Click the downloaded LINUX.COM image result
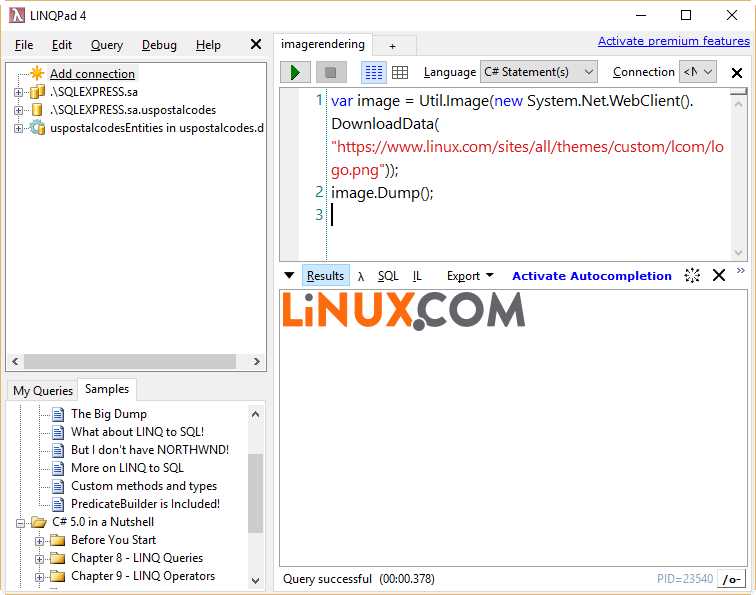Viewport: 756px width, 595px height. click(404, 311)
